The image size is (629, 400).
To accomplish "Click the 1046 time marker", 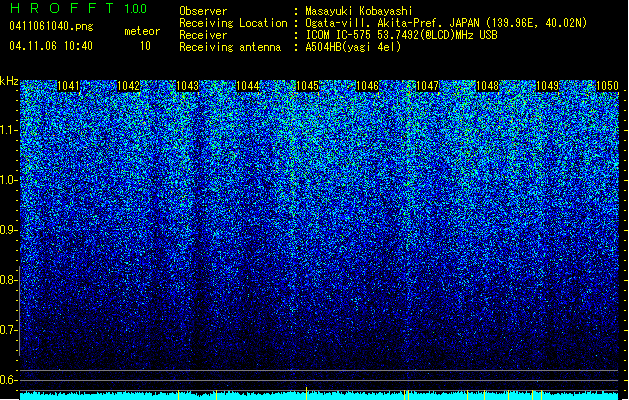I will (x=368, y=86).
